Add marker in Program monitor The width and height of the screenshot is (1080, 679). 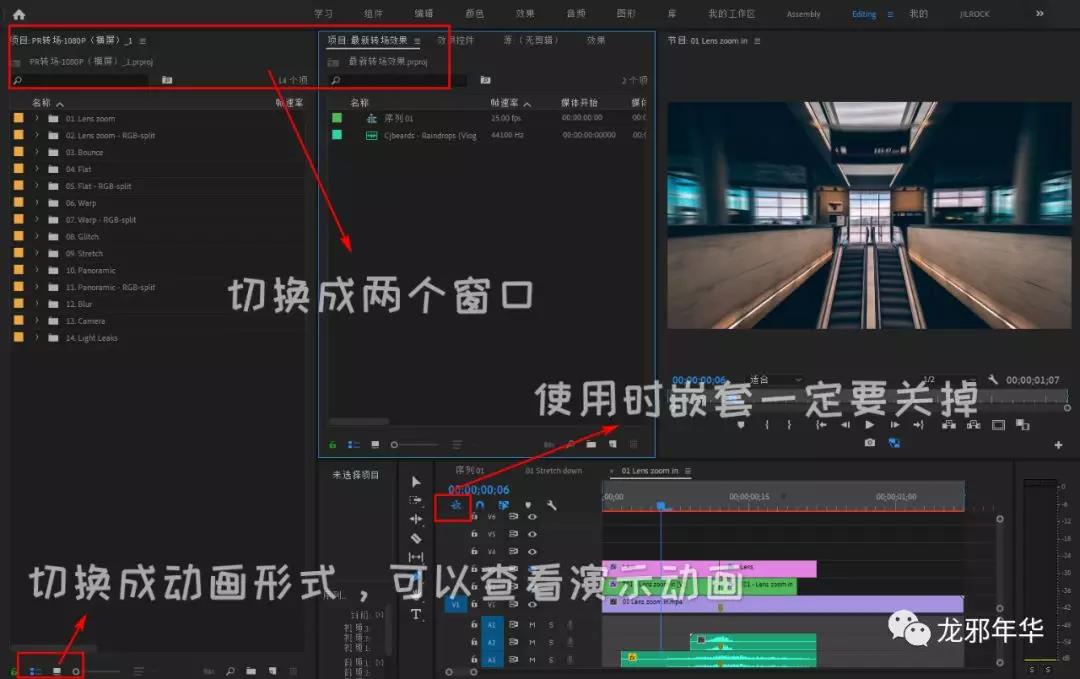click(741, 425)
